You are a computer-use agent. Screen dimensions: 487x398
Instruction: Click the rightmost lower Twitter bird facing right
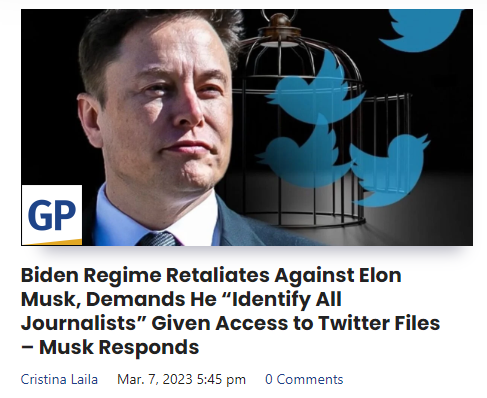click(x=388, y=170)
